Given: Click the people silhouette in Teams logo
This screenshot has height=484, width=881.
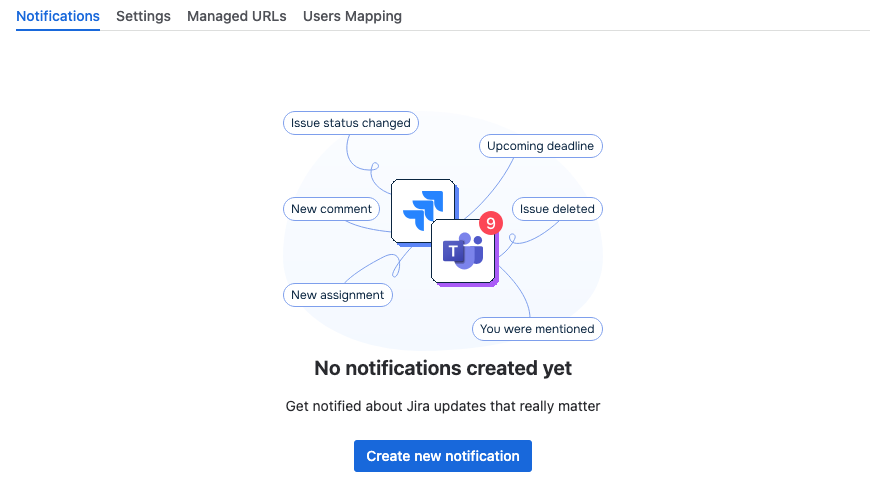Looking at the screenshot, I should 473,250.
